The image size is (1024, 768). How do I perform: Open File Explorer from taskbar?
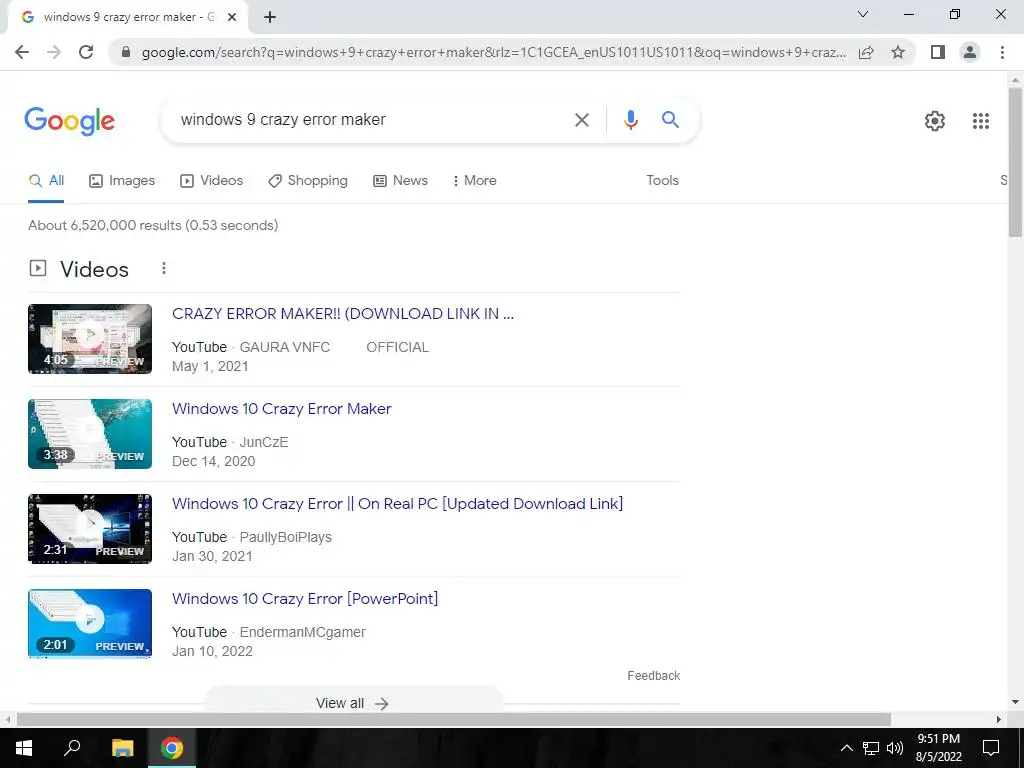pyautogui.click(x=122, y=748)
